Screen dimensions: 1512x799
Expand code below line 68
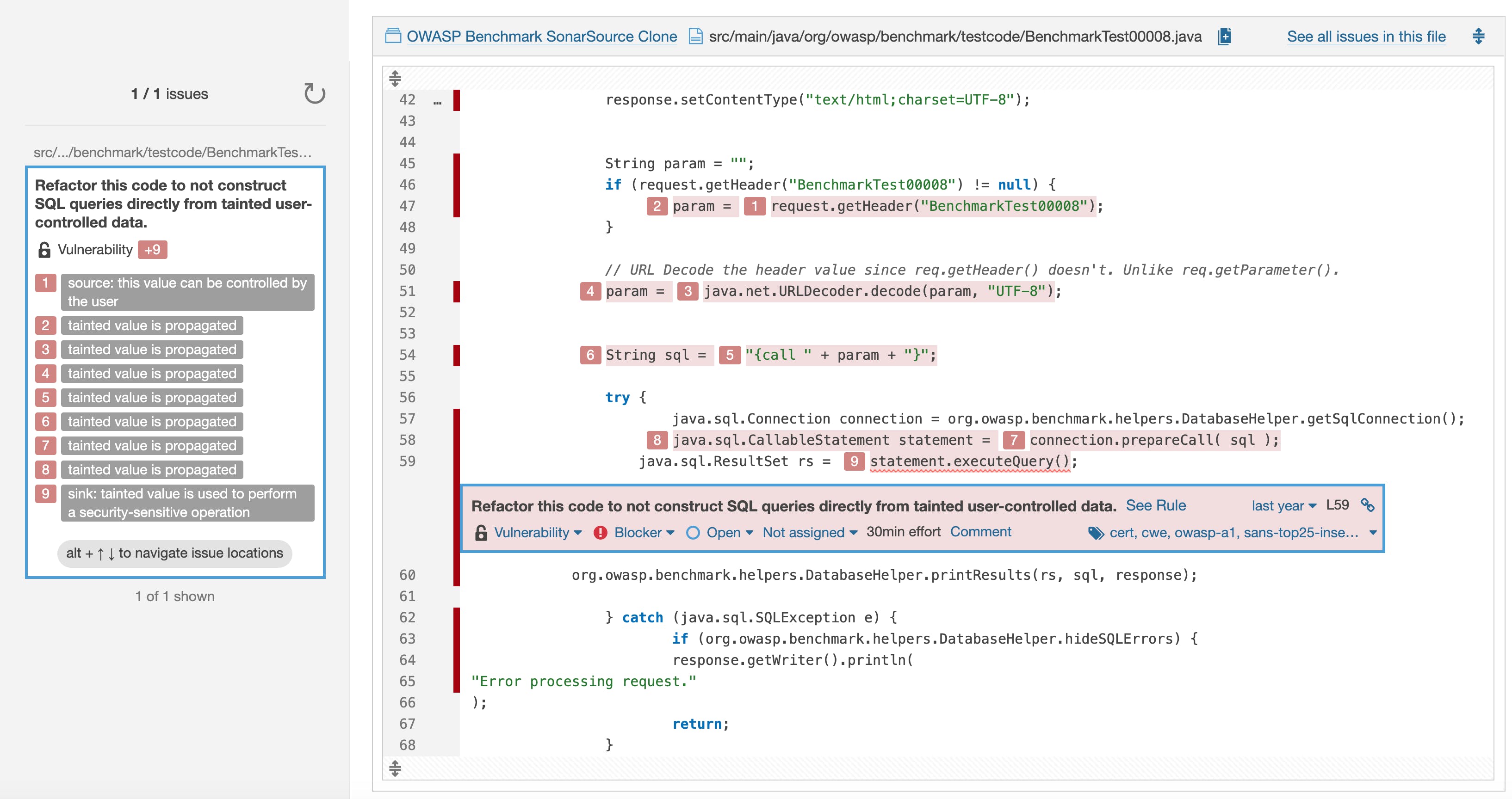coord(395,768)
